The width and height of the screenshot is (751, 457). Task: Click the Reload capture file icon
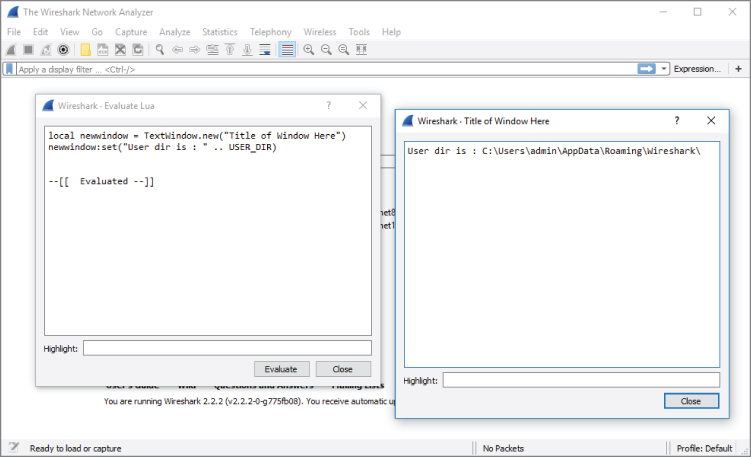(x=138, y=49)
